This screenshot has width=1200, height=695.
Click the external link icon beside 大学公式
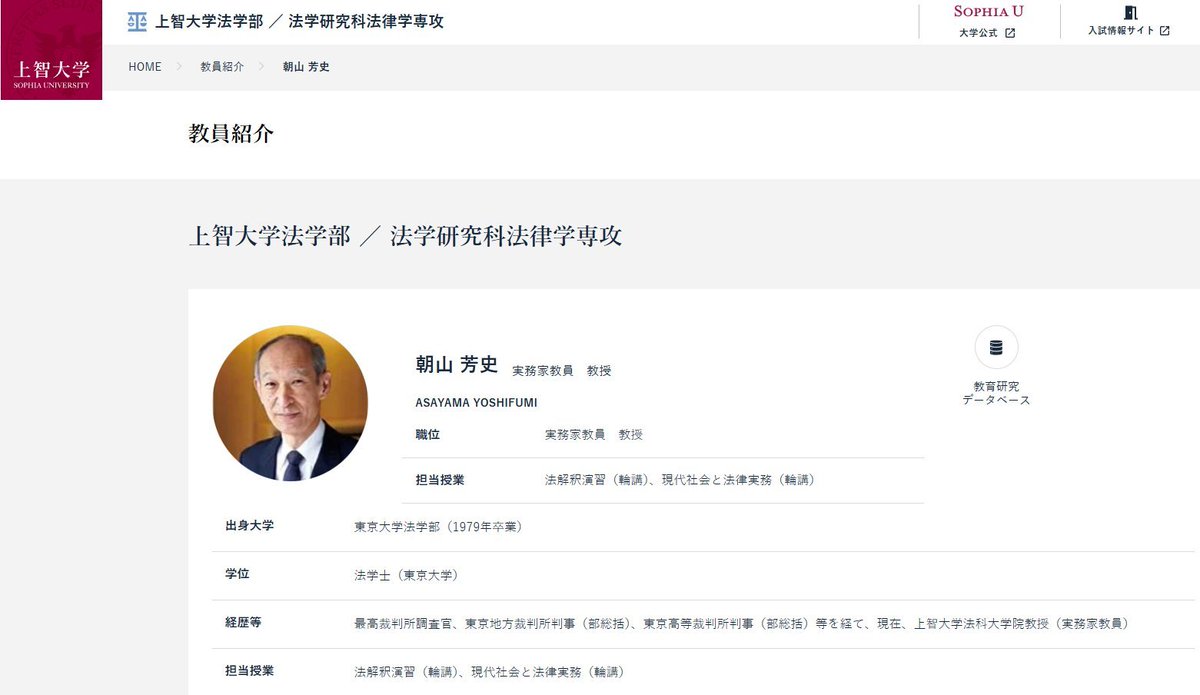pyautogui.click(x=1010, y=33)
